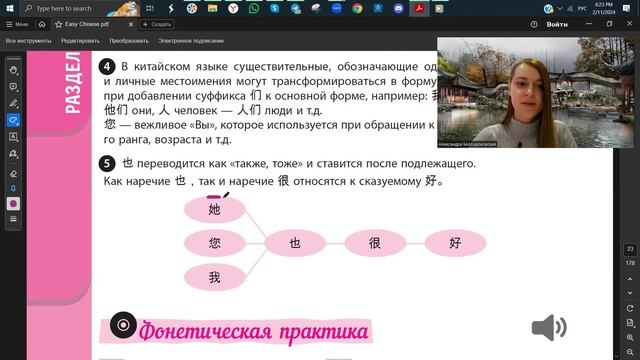Screen dimensions: 640x360
Task: Show hidden system tray icons chevron
Action: tap(560, 8)
